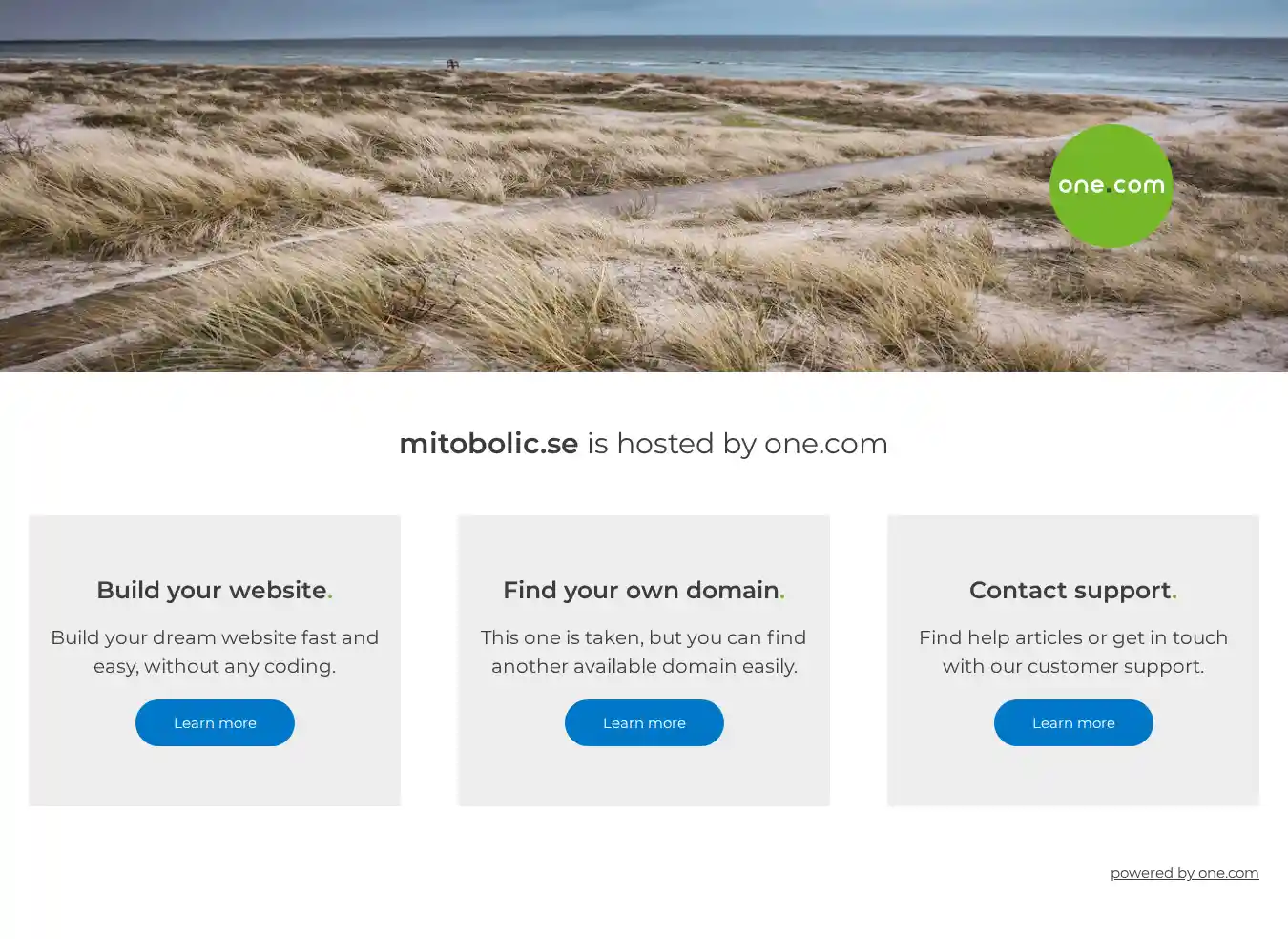Click Learn more under Find your own domain
Viewport: 1288px width, 939px height.
[x=644, y=722]
